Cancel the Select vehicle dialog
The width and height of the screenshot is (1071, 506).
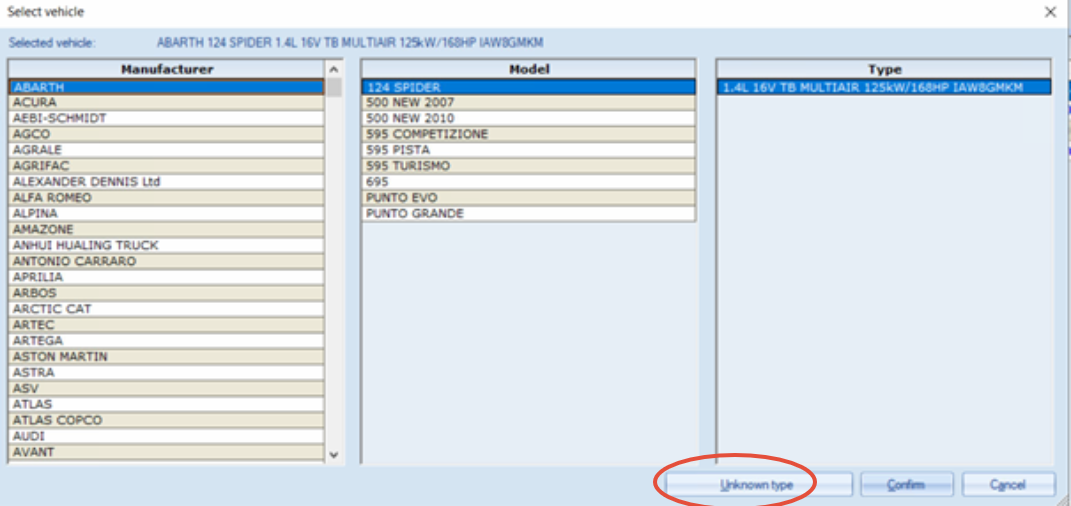(1008, 485)
